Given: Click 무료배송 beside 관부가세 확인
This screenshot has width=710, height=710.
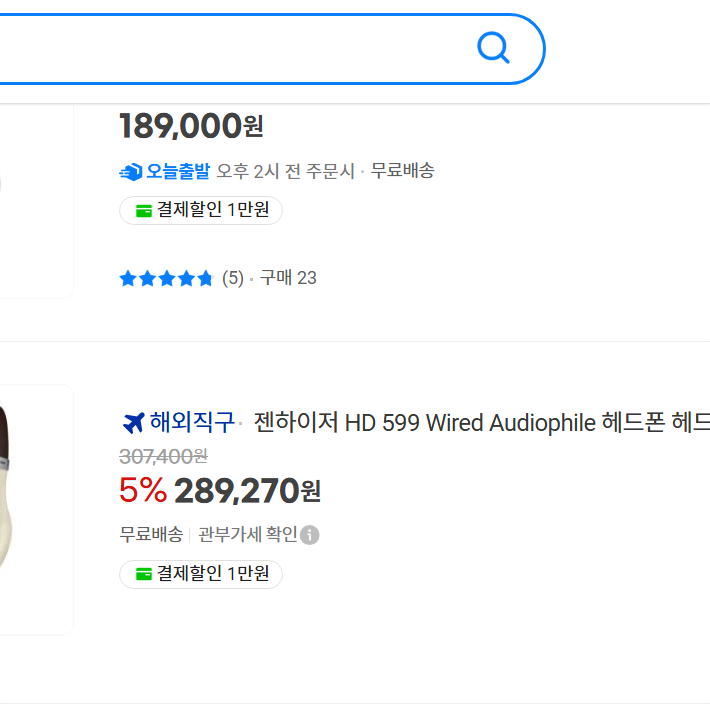Looking at the screenshot, I should click(x=150, y=535).
